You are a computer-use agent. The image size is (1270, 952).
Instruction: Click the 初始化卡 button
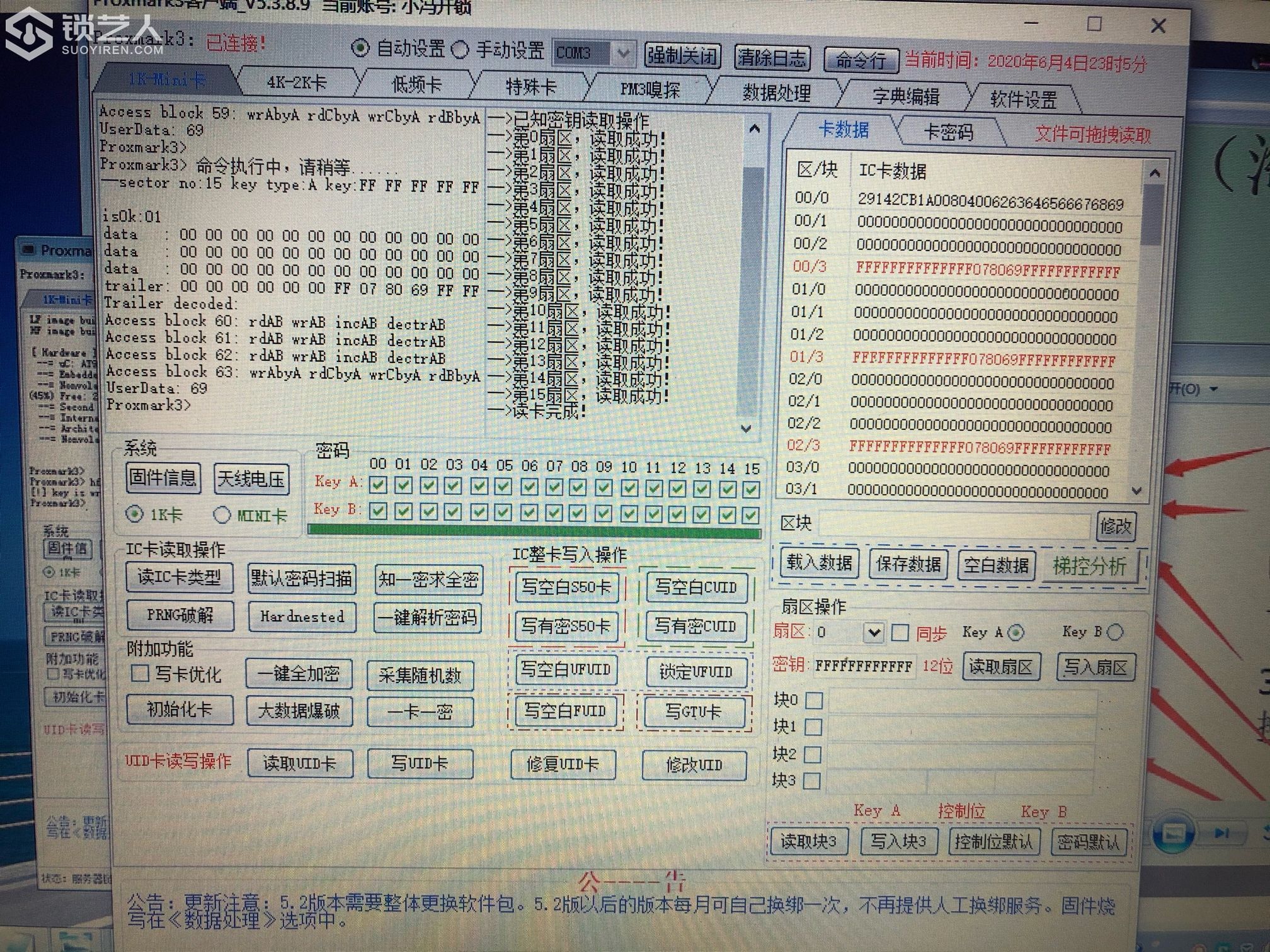tap(180, 710)
